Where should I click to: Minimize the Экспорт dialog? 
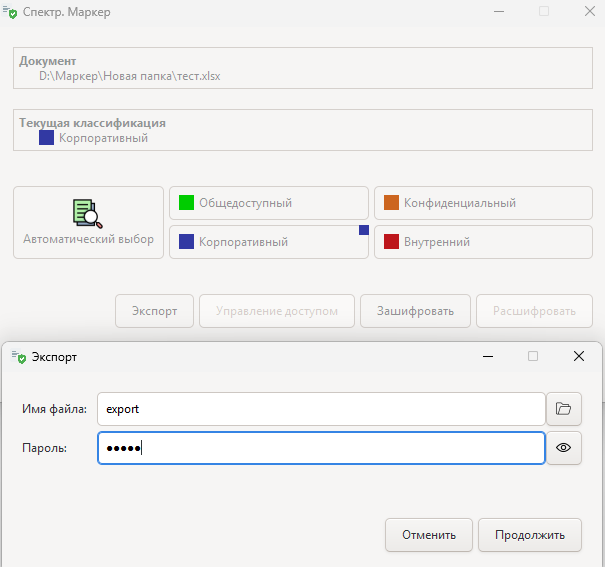(x=488, y=356)
